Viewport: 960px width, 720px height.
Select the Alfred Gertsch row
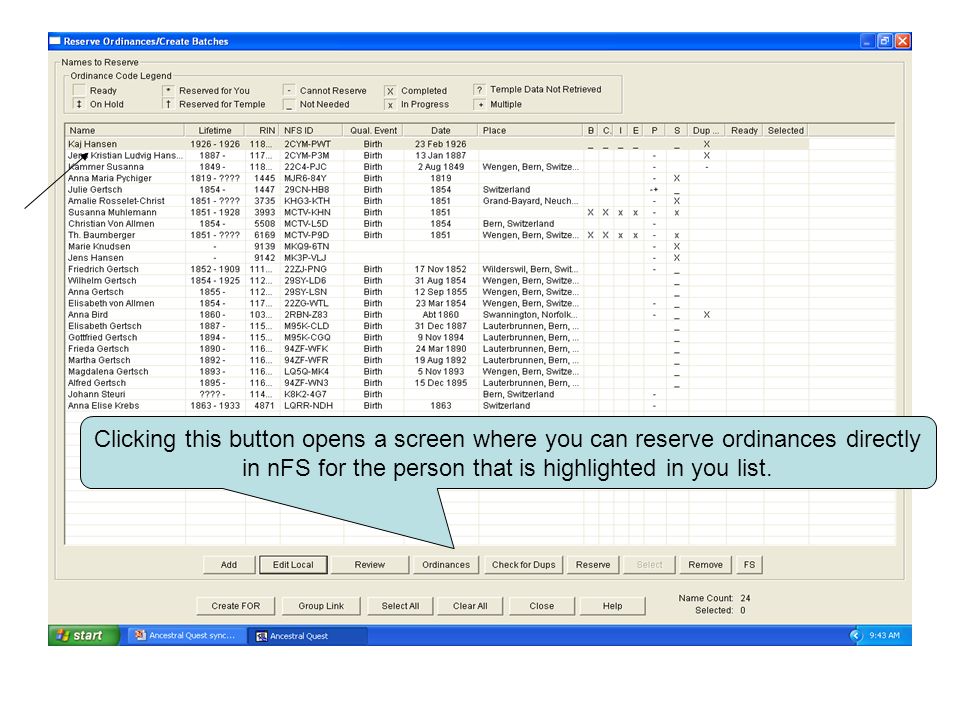[x=437, y=383]
